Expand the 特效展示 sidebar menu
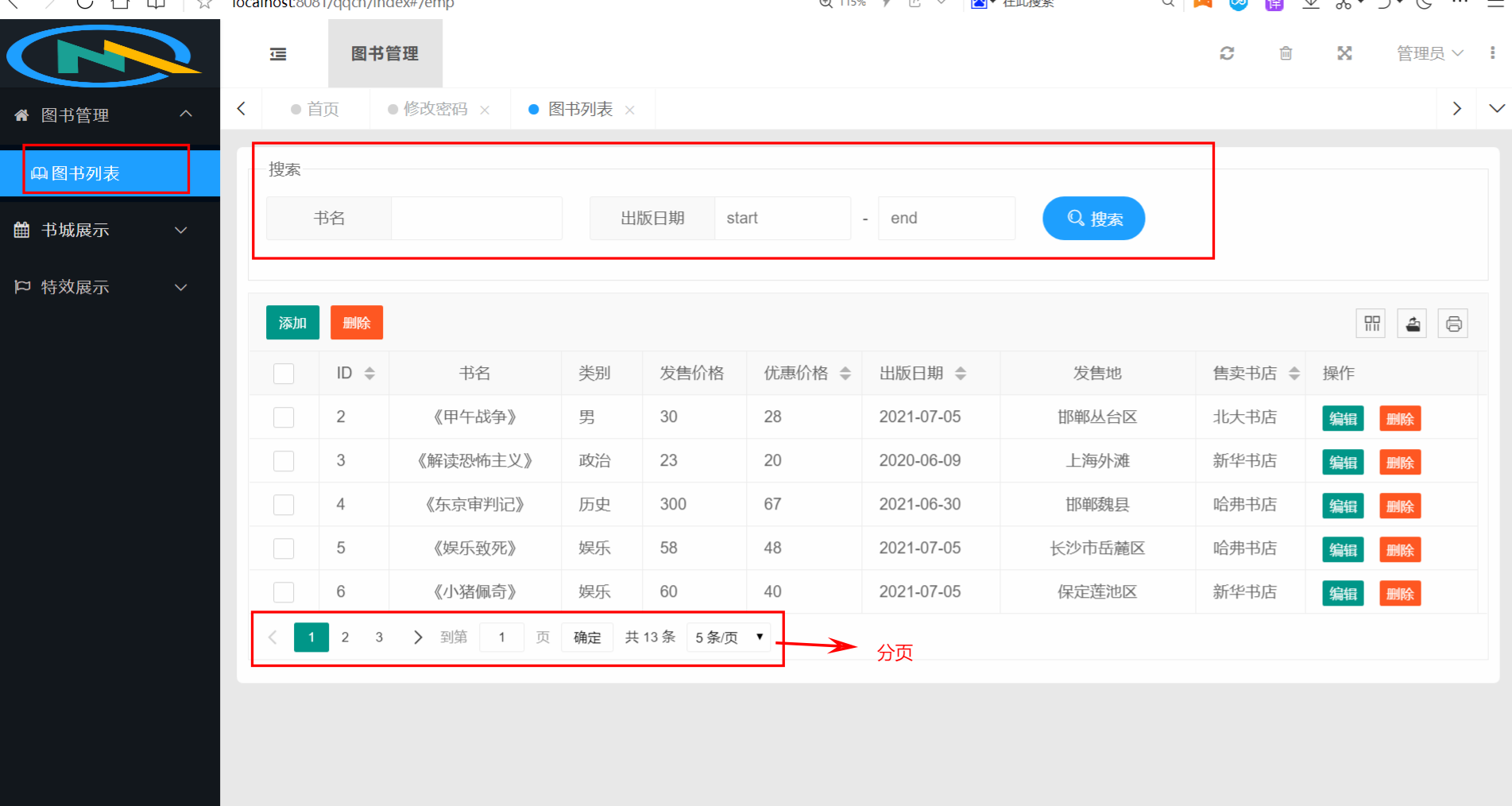Screen dimensions: 1512x806 pyautogui.click(x=110, y=287)
